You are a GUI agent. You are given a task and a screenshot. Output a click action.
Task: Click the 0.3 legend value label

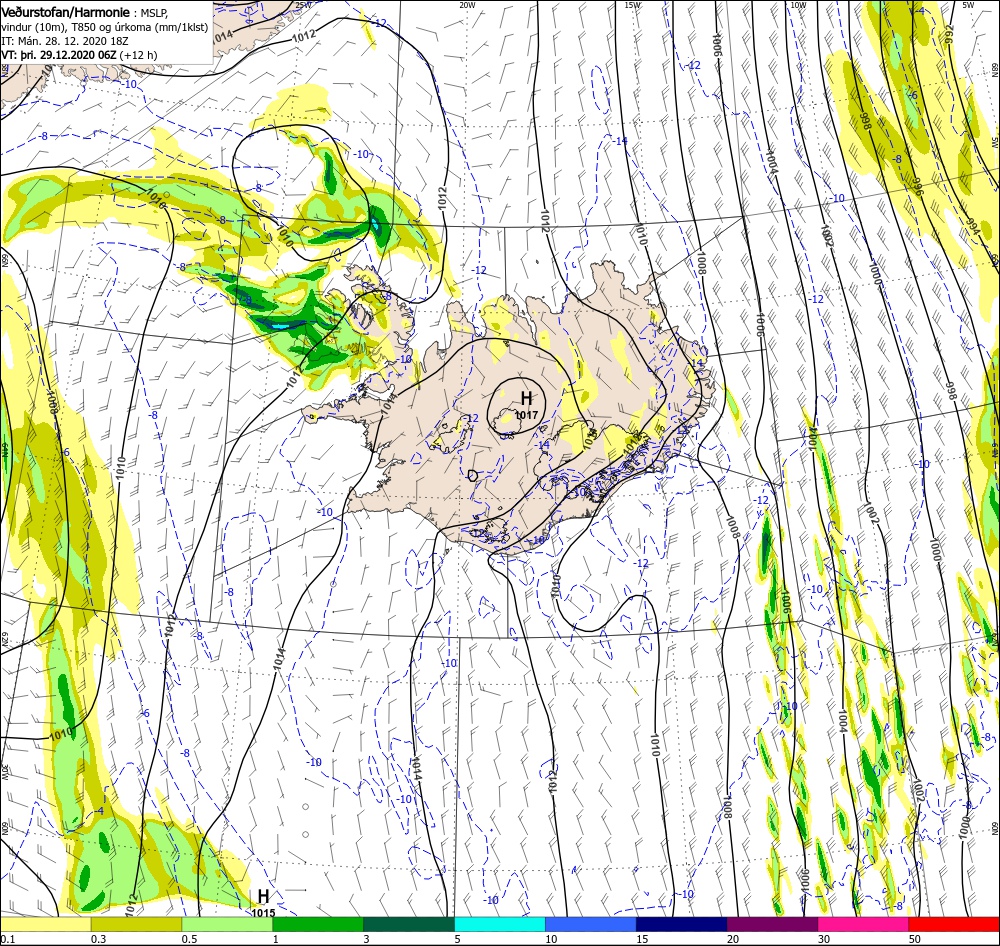pyautogui.click(x=98, y=939)
